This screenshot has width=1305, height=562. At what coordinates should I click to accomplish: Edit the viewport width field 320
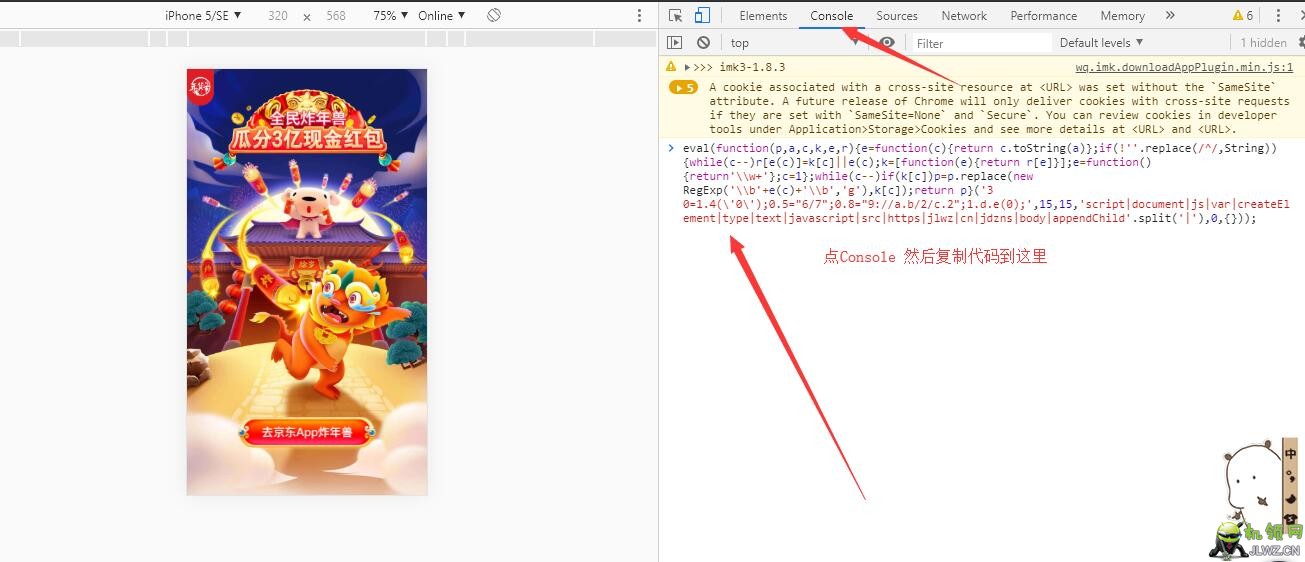pos(277,16)
